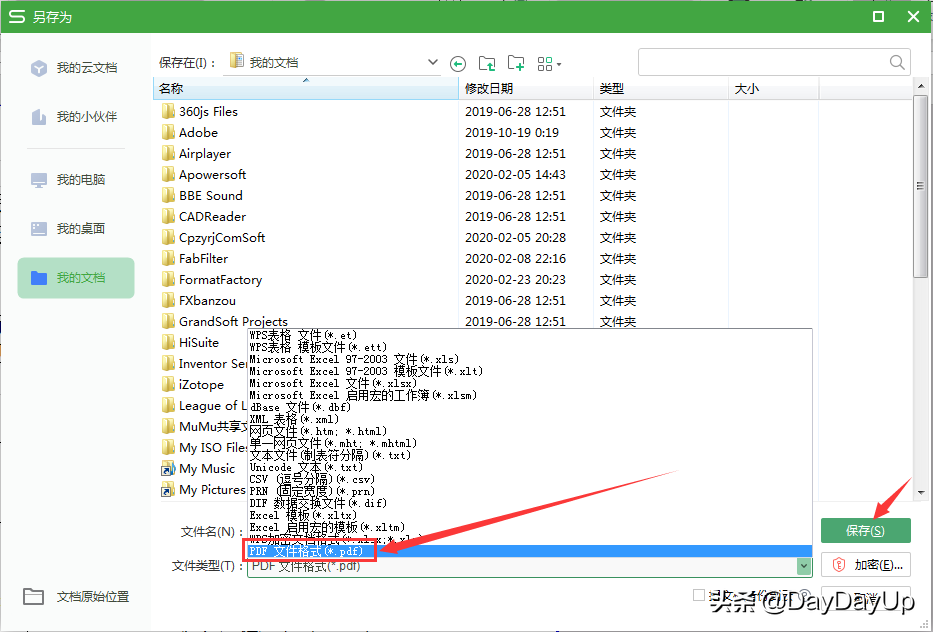Go to My Computer (我的电脑) location
Image resolution: width=933 pixels, height=632 pixels.
(69, 180)
